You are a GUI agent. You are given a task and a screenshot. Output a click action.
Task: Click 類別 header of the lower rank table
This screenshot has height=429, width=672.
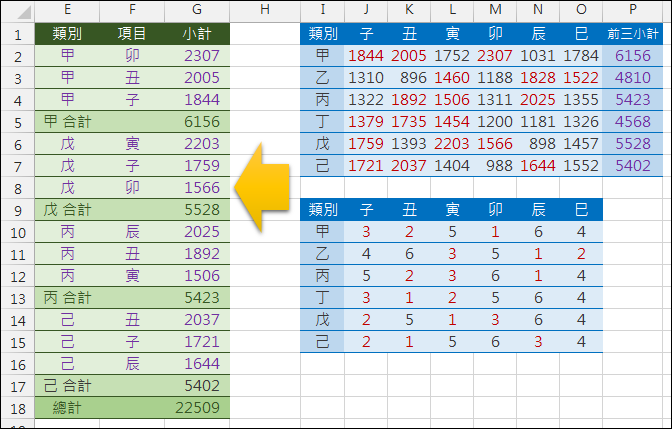point(322,210)
